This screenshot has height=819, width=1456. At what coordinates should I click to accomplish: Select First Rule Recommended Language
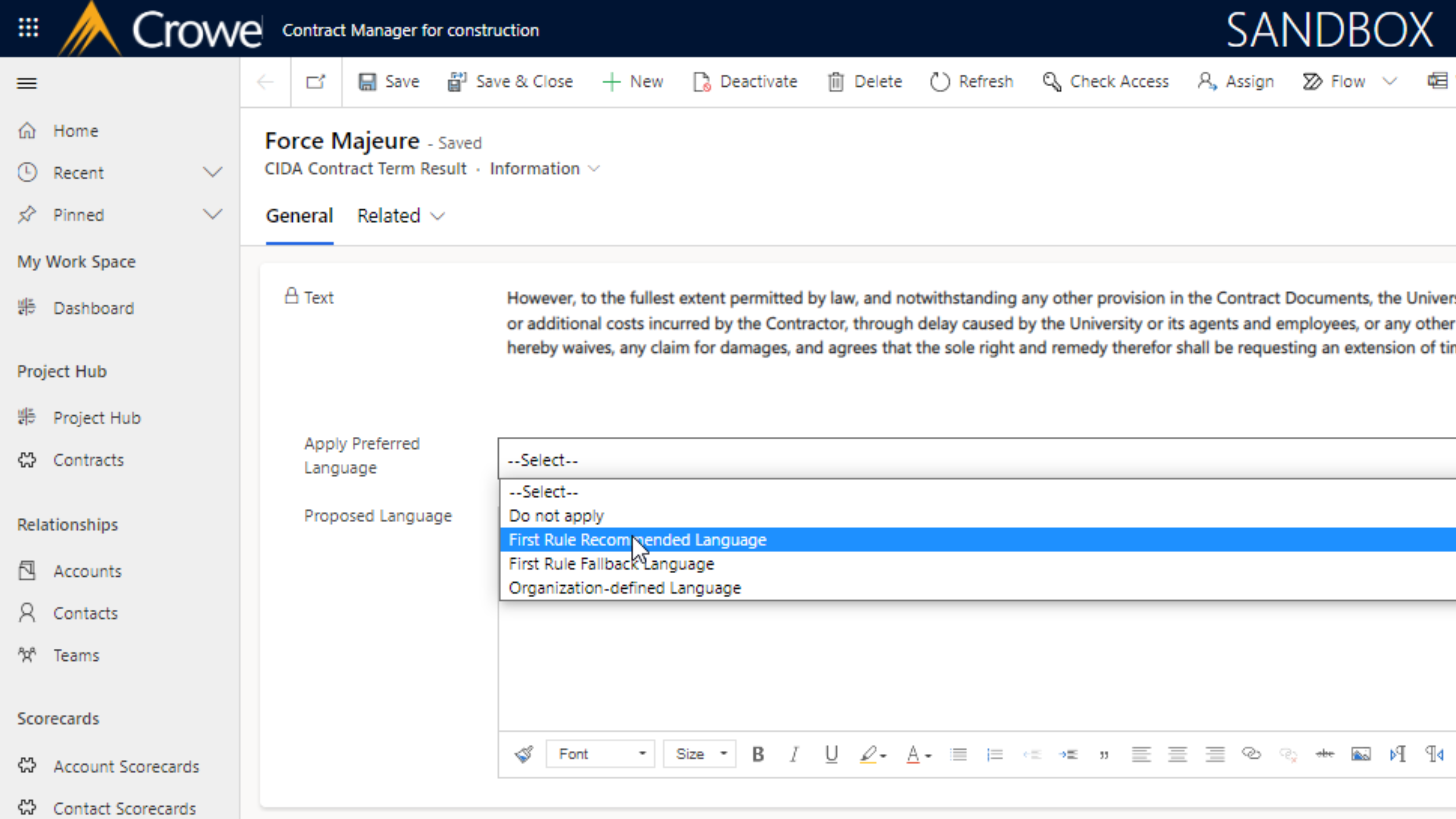pyautogui.click(x=978, y=540)
